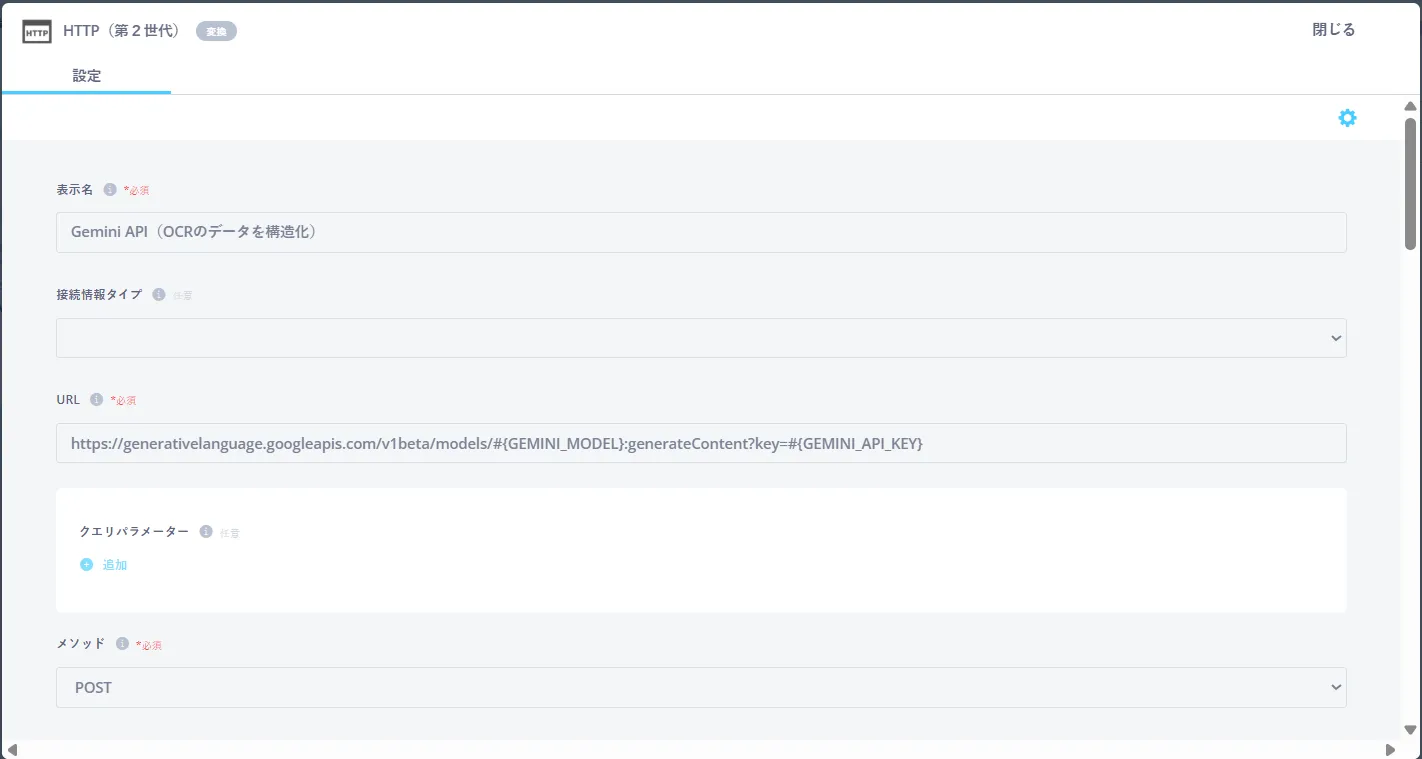This screenshot has width=1422, height=759.
Task: Click into the URL input field
Action: click(700, 443)
